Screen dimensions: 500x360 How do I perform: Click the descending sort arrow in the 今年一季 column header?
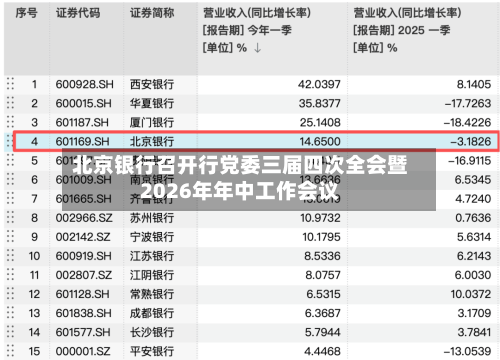[257, 48]
